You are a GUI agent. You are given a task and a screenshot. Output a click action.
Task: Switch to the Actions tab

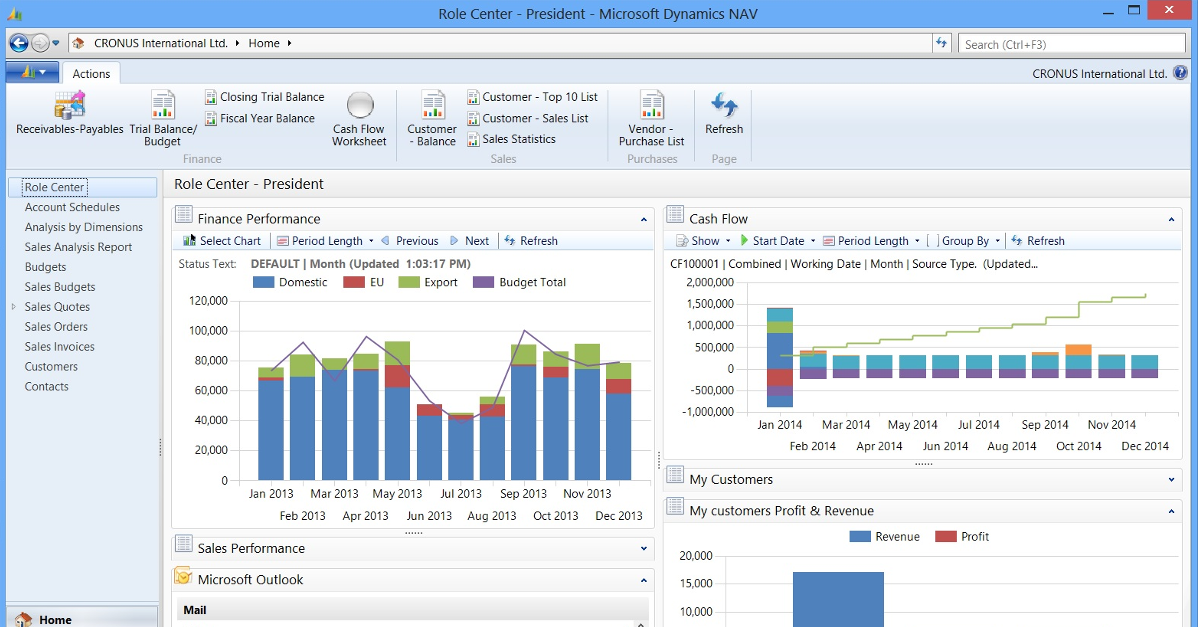[91, 72]
